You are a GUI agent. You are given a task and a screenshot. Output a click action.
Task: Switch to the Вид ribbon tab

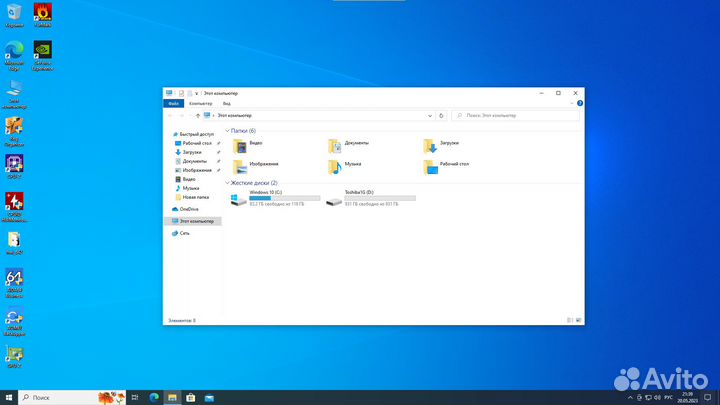tap(227, 103)
